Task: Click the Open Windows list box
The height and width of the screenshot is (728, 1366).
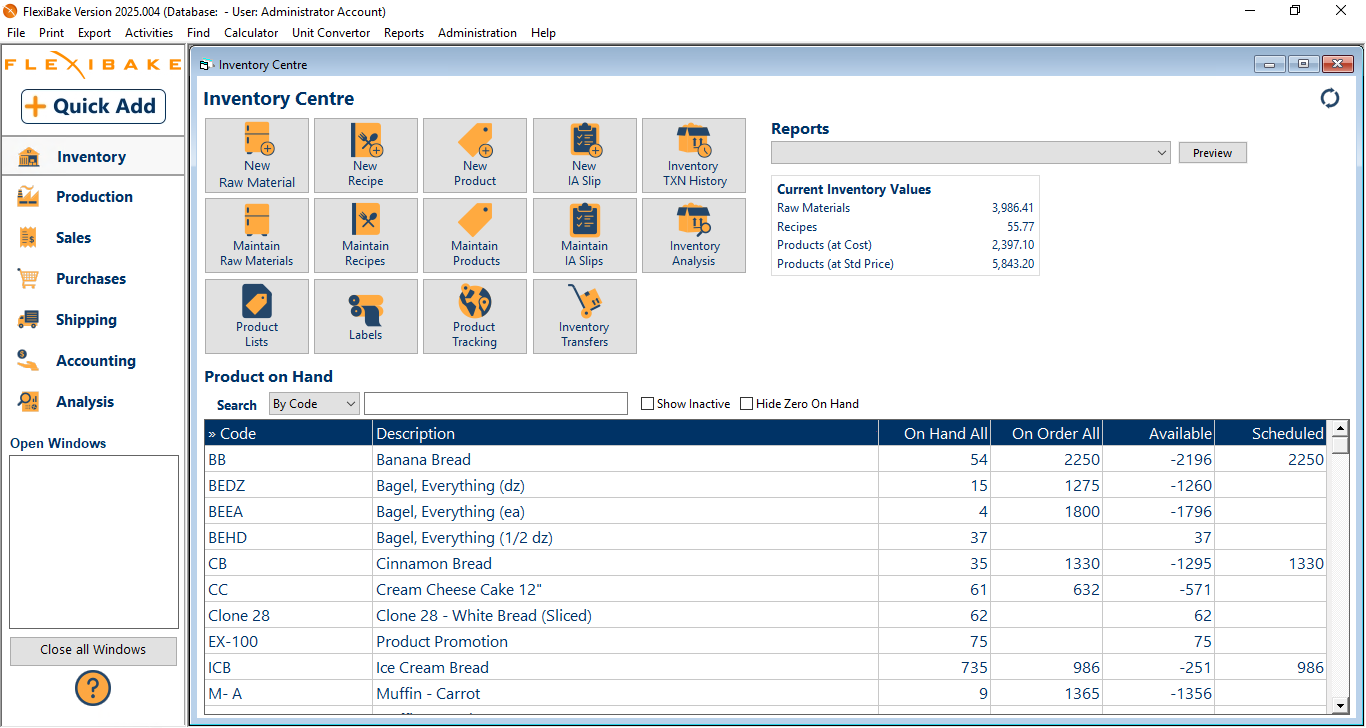Action: pos(94,542)
